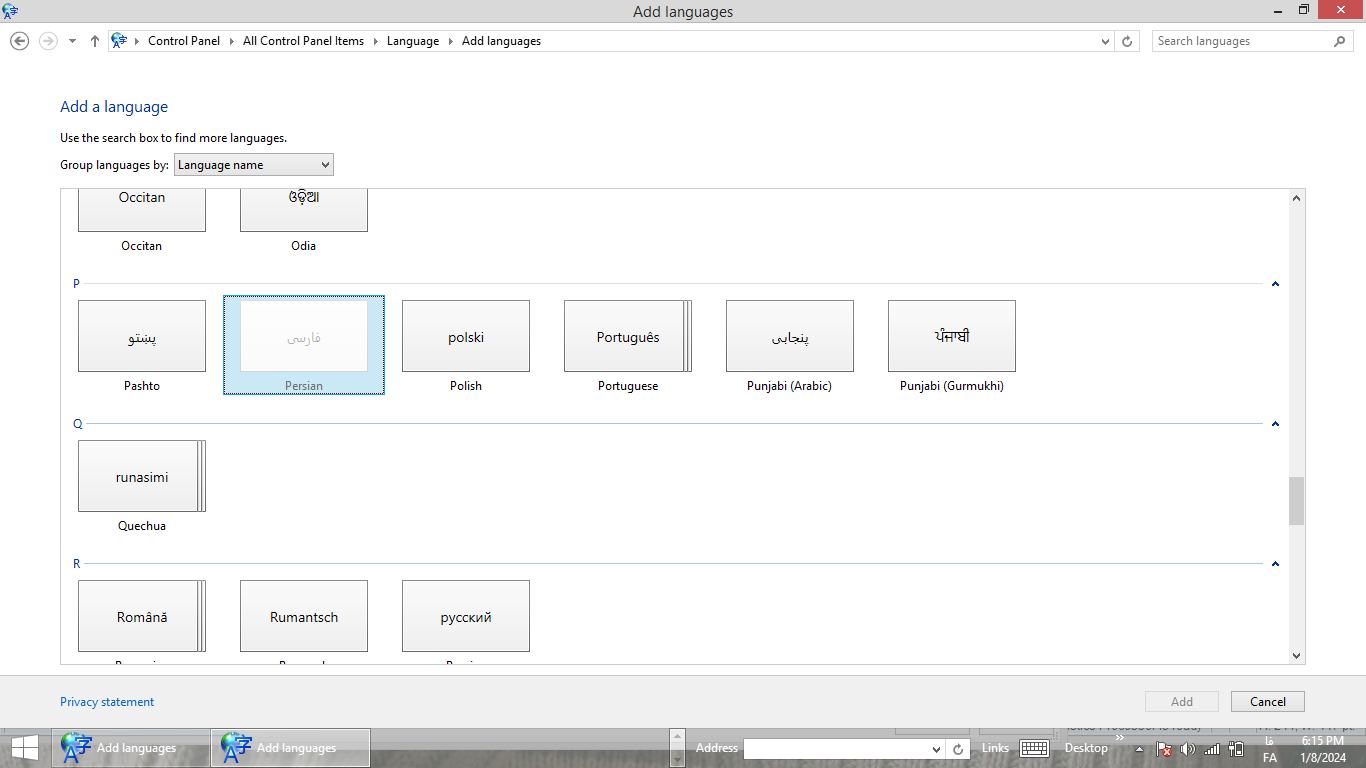The image size is (1366, 768).
Task: Click the taskbar Links toolbar label
Action: [x=995, y=748]
